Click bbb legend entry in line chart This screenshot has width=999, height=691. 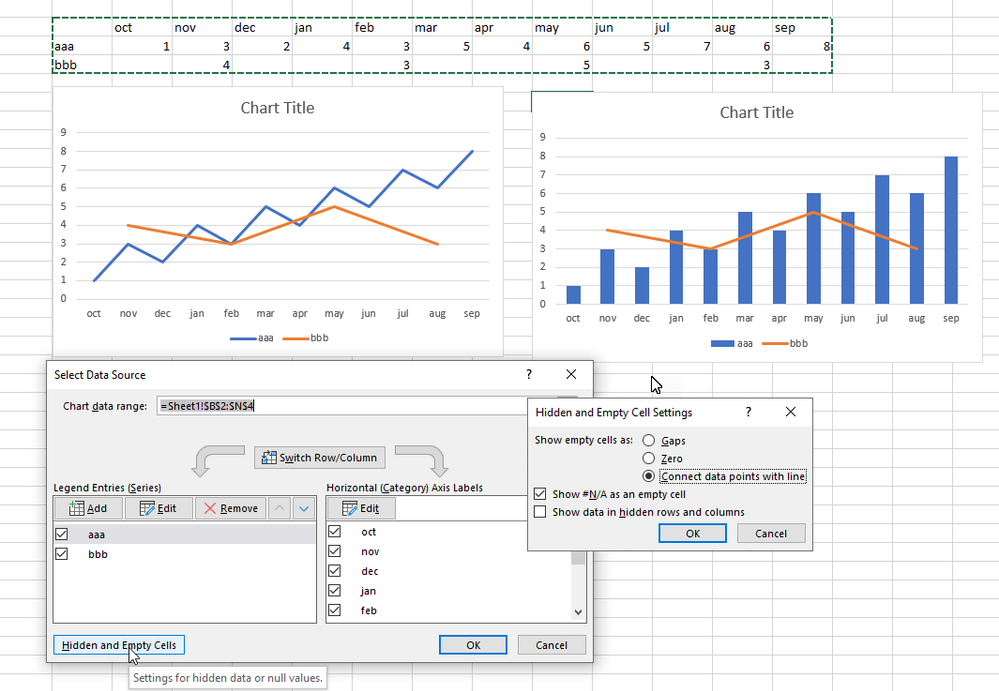305,338
